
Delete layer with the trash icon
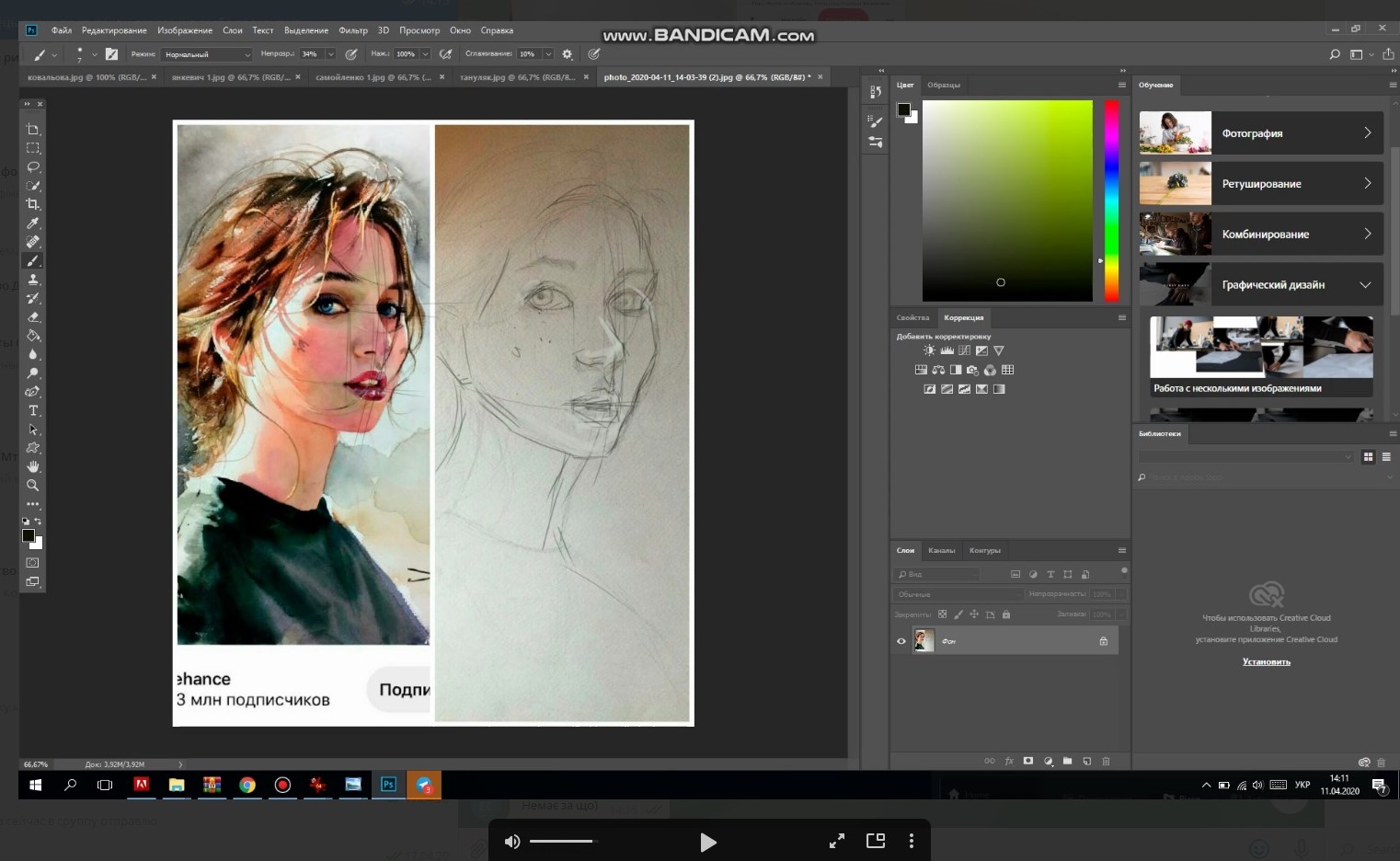pos(1107,761)
